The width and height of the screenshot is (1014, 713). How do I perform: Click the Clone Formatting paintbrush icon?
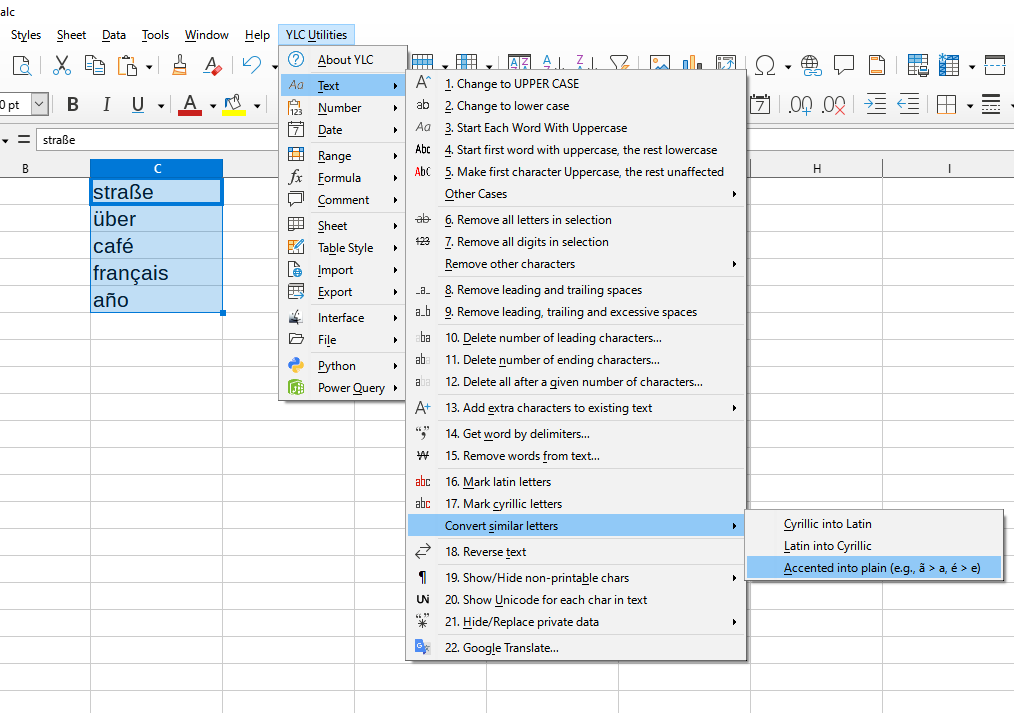(180, 66)
